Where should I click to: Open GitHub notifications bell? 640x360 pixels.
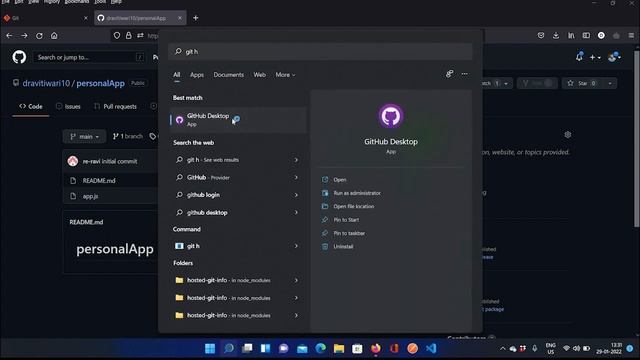tap(579, 57)
